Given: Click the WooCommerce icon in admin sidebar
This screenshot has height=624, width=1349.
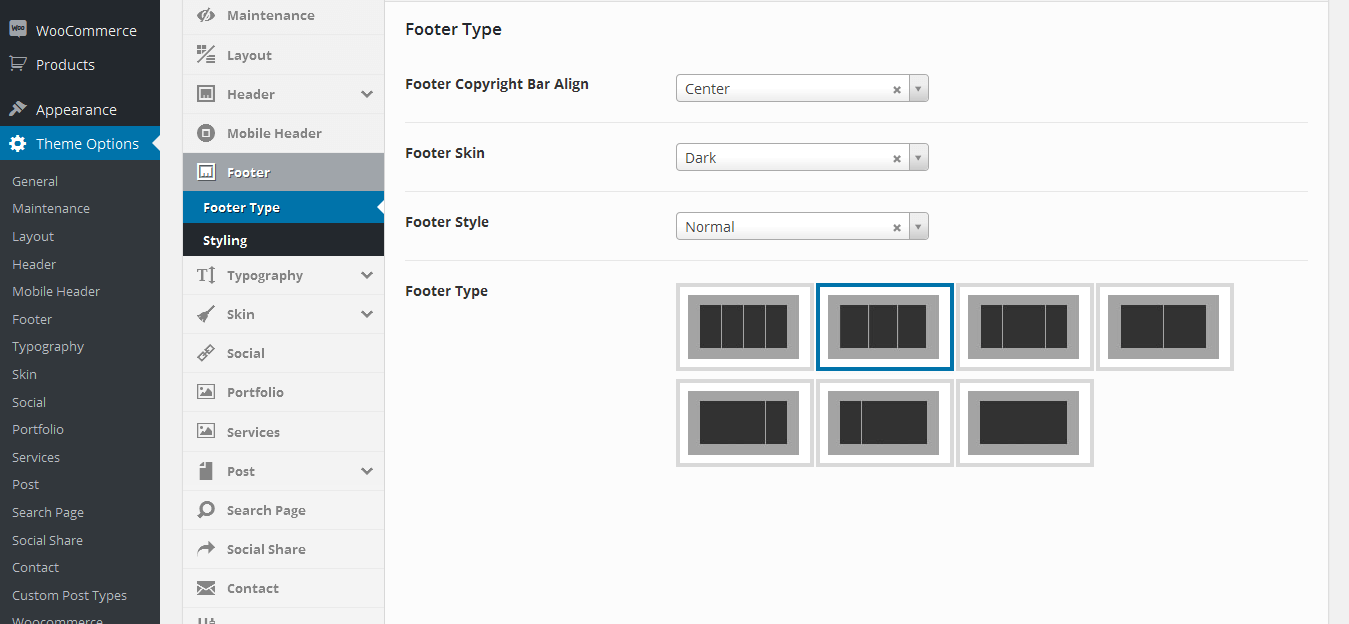Looking at the screenshot, I should [18, 30].
